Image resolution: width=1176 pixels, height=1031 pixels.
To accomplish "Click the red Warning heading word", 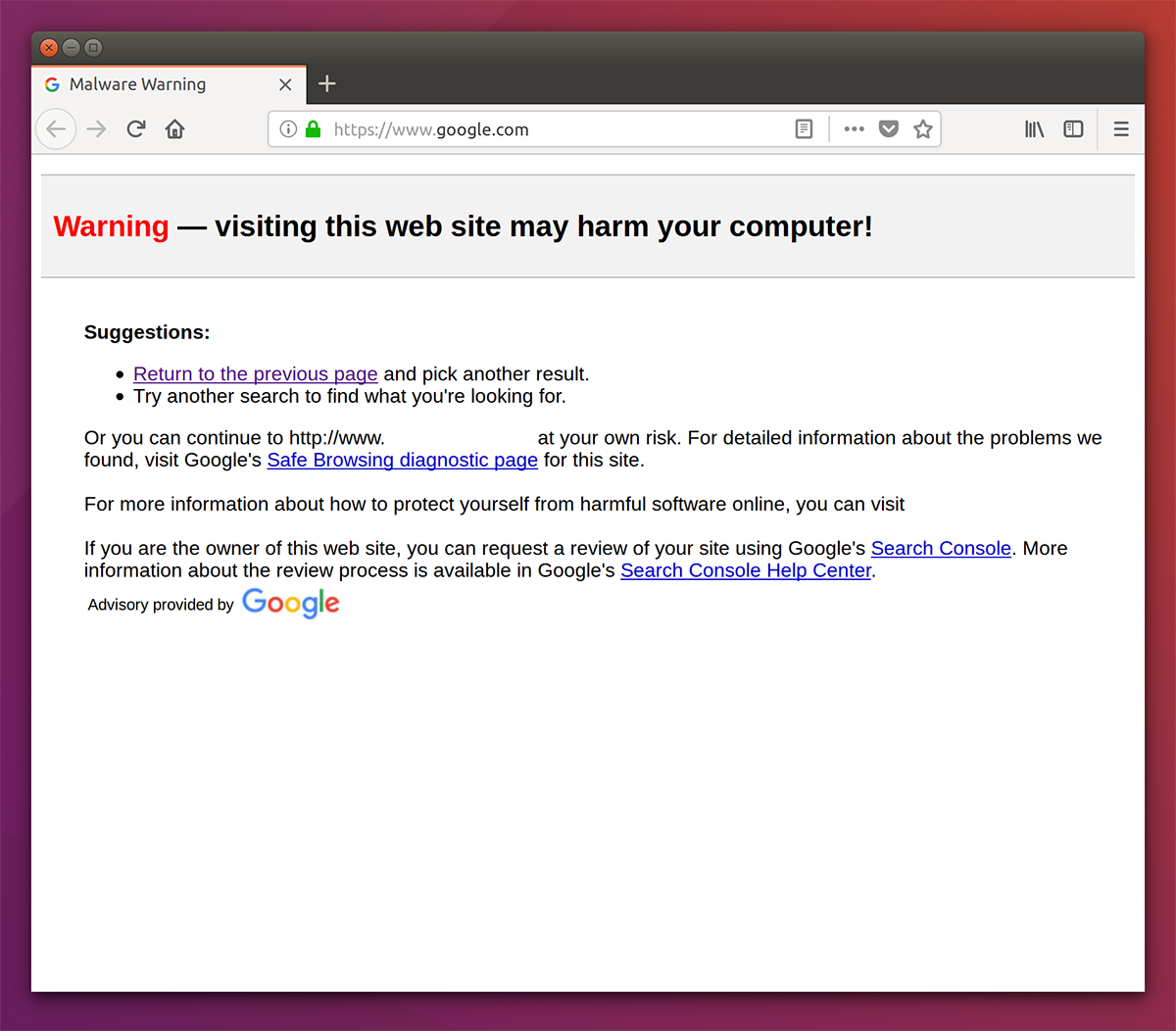I will 112,226.
